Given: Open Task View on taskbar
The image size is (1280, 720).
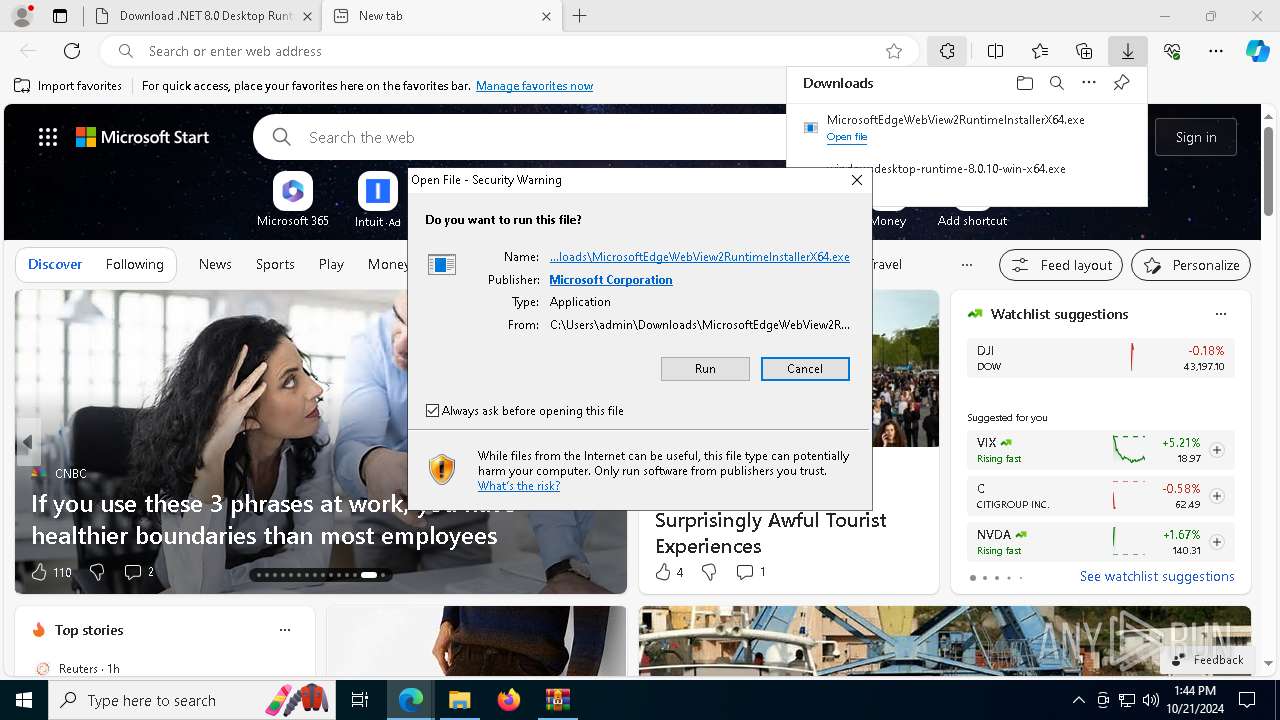Looking at the screenshot, I should [x=361, y=700].
